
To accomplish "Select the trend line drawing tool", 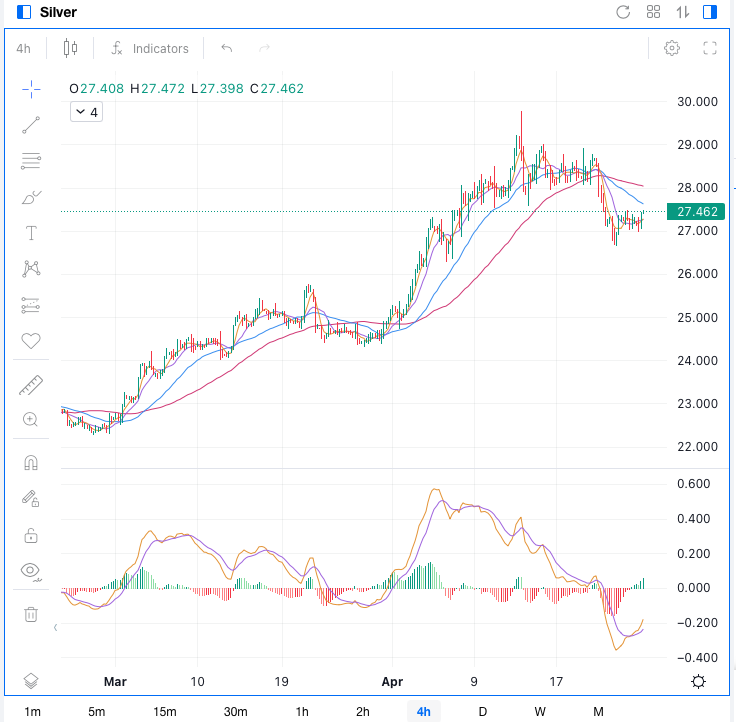I will click(x=31, y=125).
